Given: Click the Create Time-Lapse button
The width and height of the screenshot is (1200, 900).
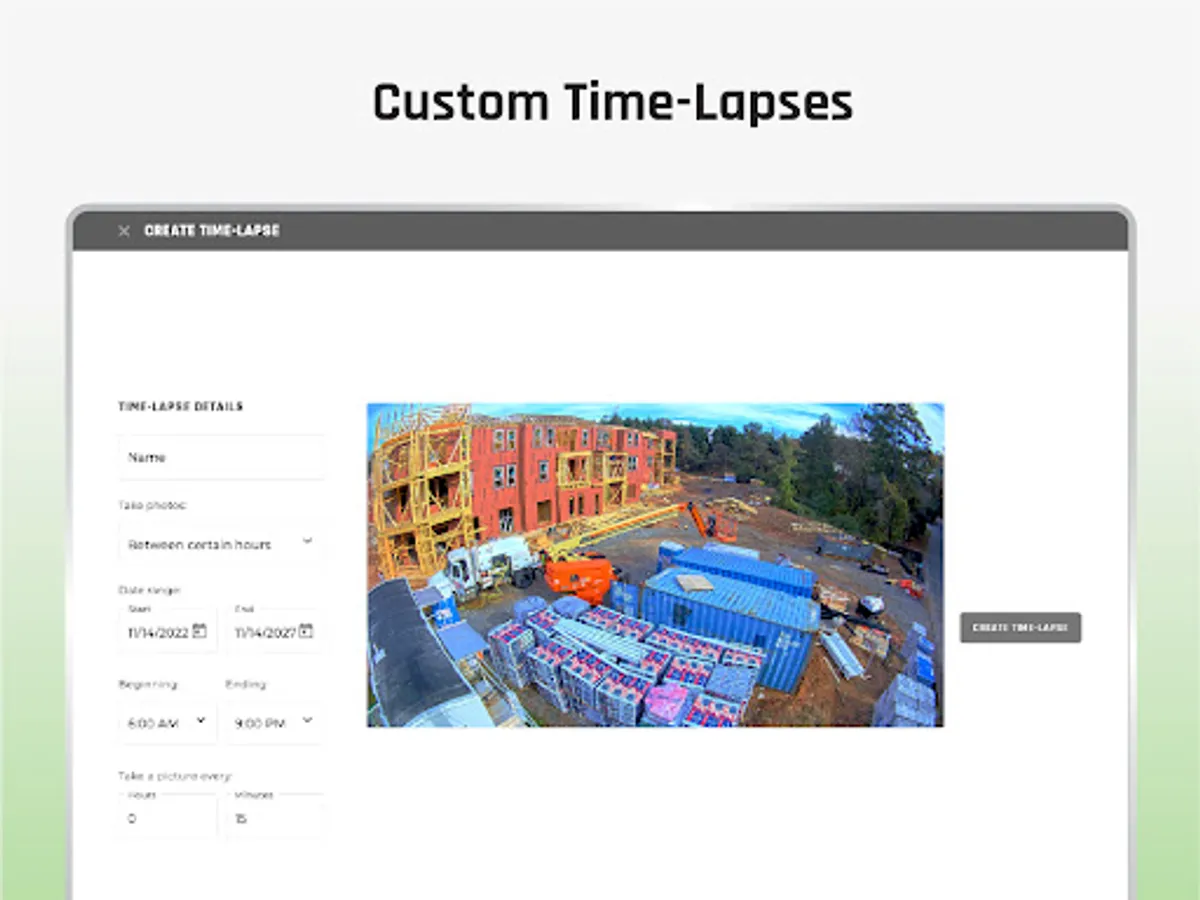Looking at the screenshot, I should tap(1021, 628).
